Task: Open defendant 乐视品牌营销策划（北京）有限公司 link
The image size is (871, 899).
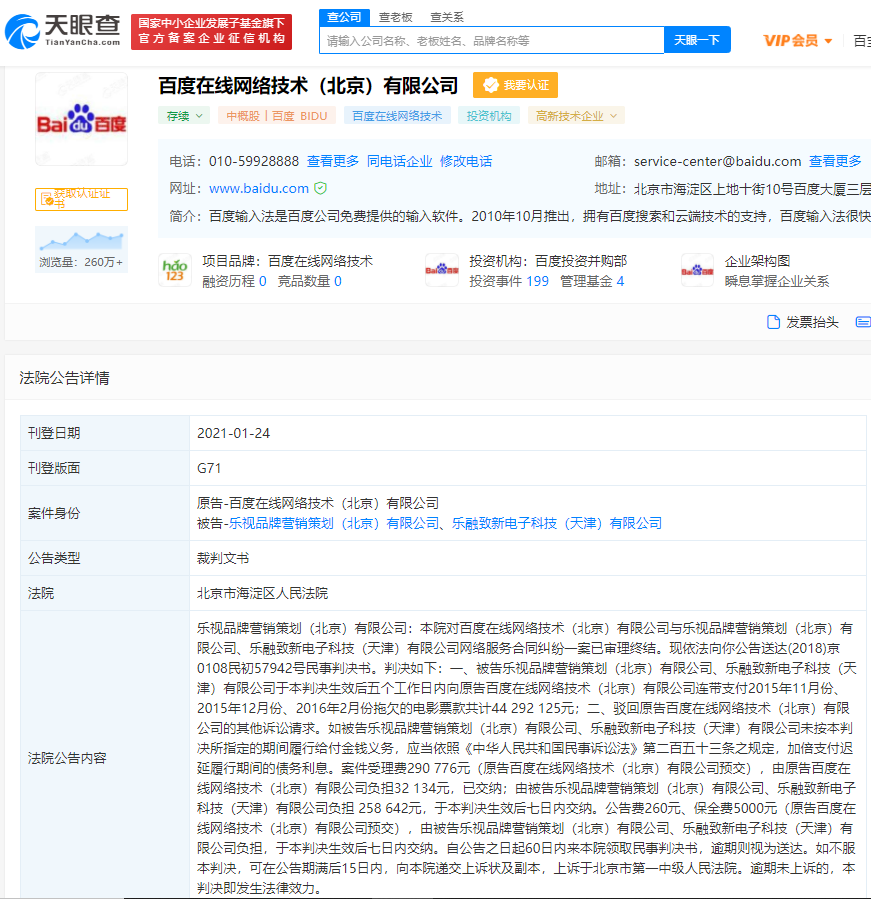Action: 334,523
